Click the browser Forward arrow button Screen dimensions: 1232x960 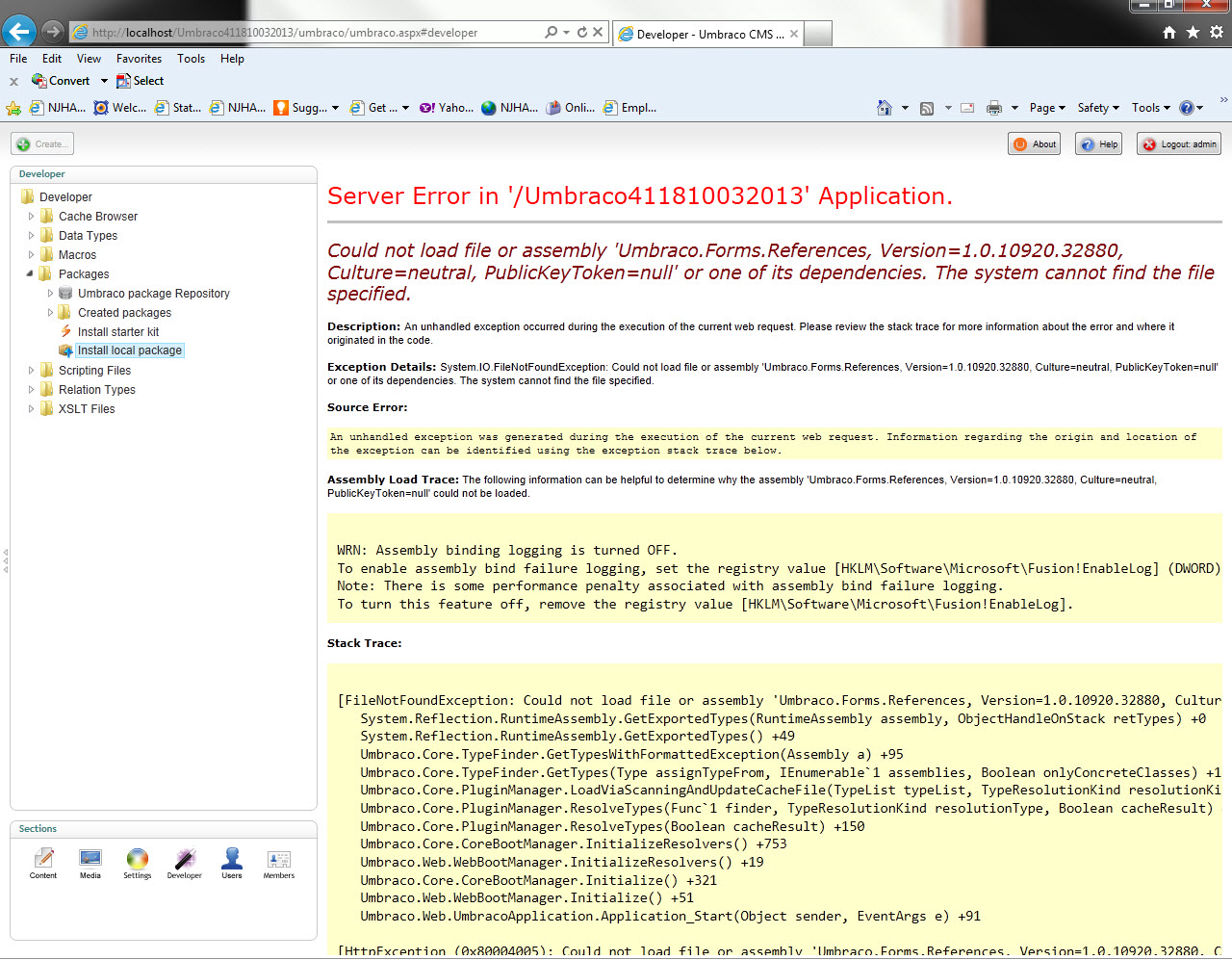(x=53, y=32)
